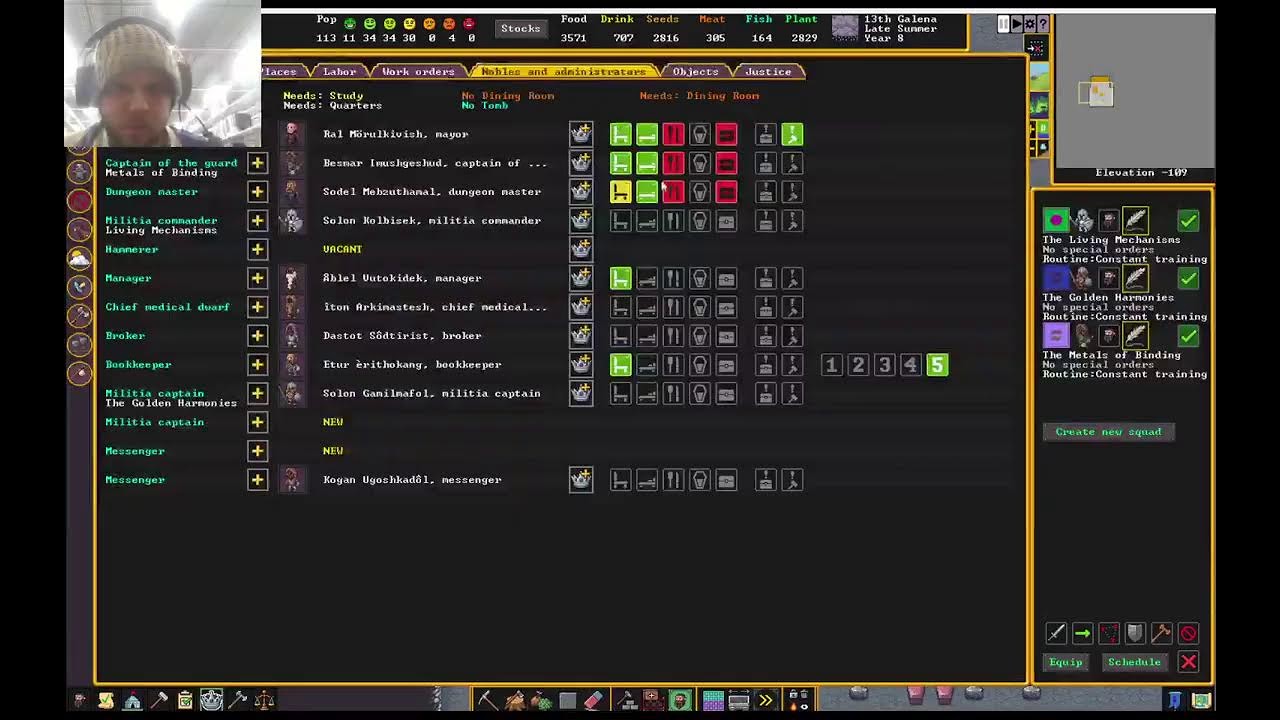Toggle checkmark for The Living Mechanisms squad
Image resolution: width=1280 pixels, height=720 pixels.
coord(1188,220)
